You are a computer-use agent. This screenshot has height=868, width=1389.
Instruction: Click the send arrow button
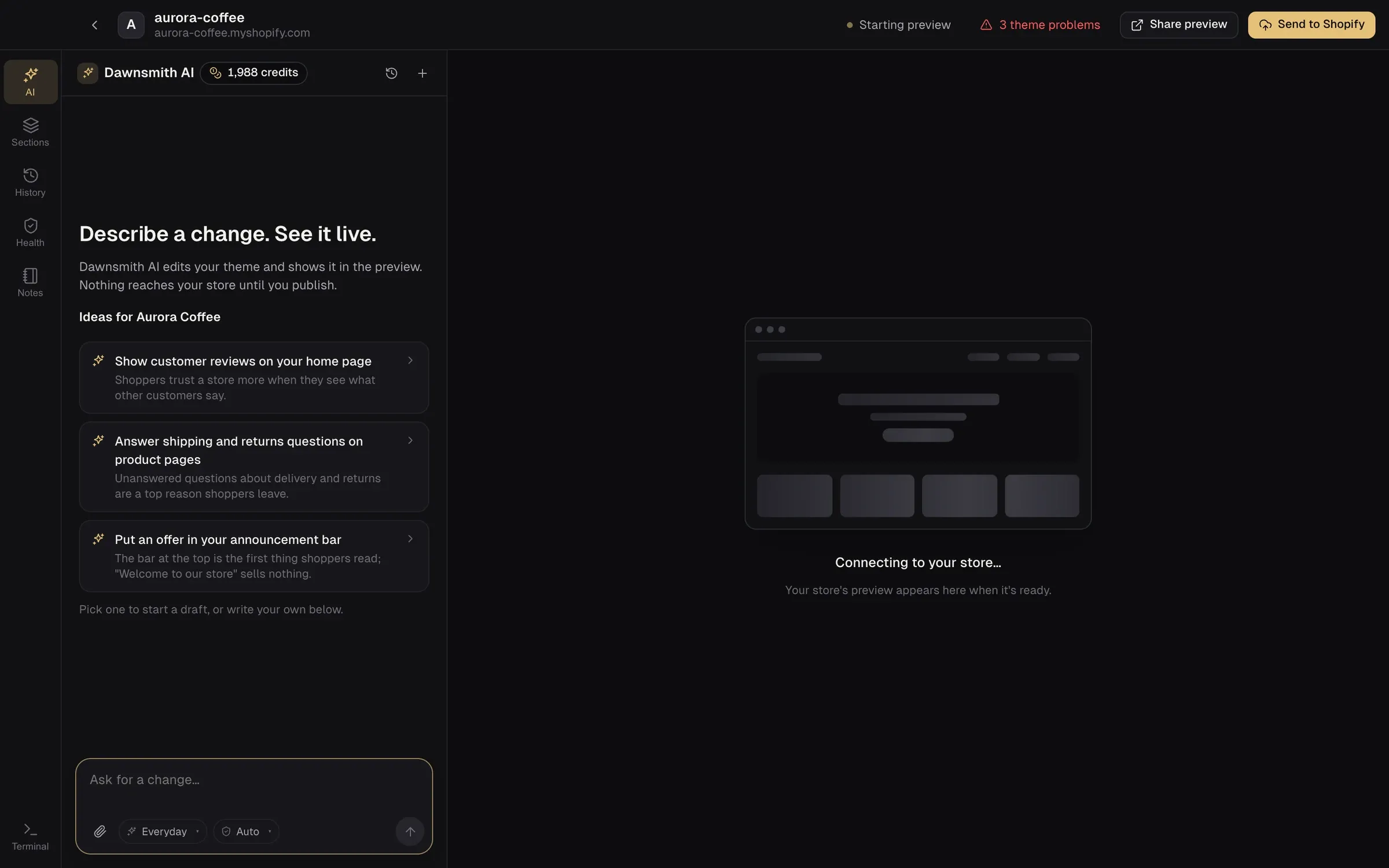coord(410,832)
